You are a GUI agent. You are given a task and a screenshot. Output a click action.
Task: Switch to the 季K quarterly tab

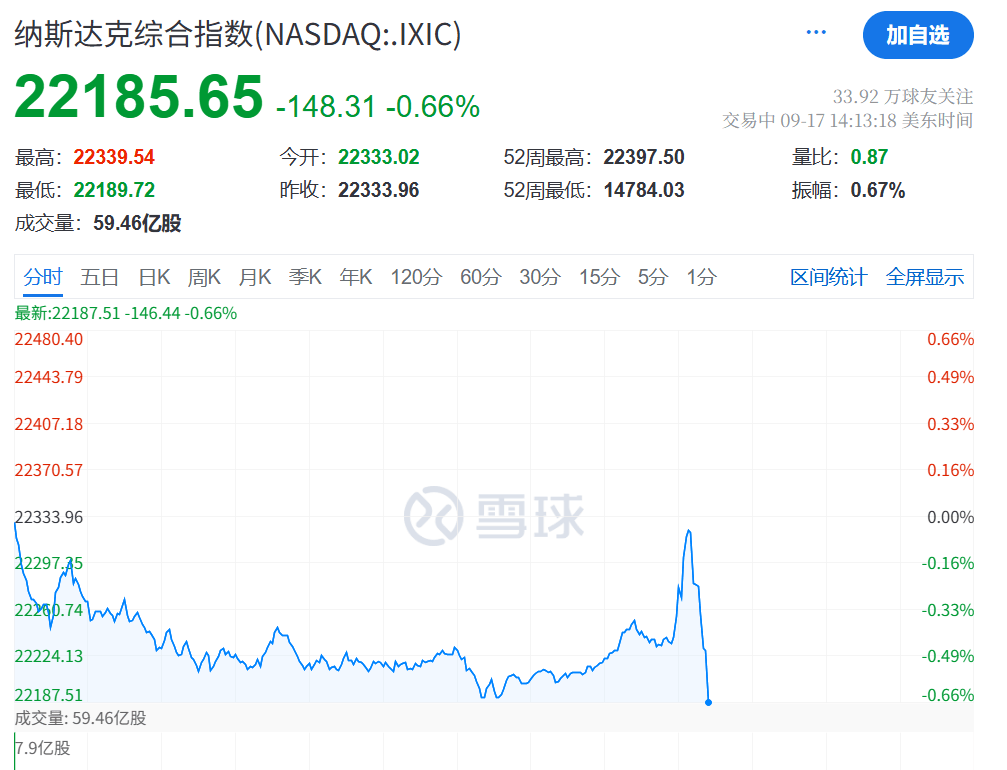(305, 277)
